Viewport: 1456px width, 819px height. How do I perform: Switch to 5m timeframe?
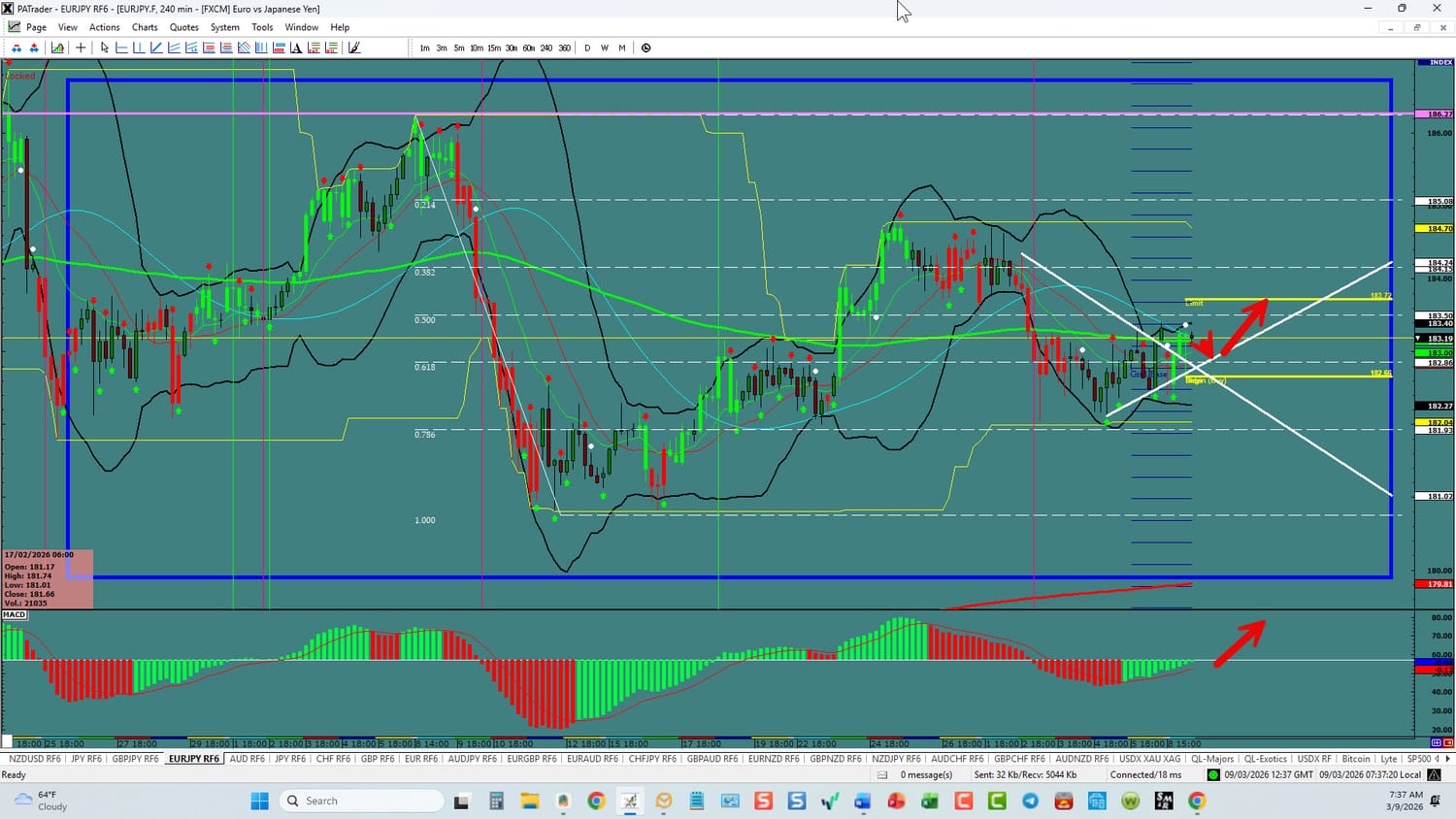tap(459, 48)
